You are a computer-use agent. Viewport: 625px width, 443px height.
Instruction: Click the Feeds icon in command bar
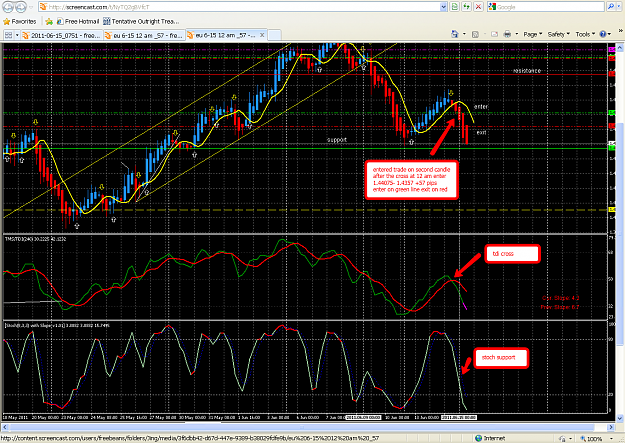[x=475, y=34]
